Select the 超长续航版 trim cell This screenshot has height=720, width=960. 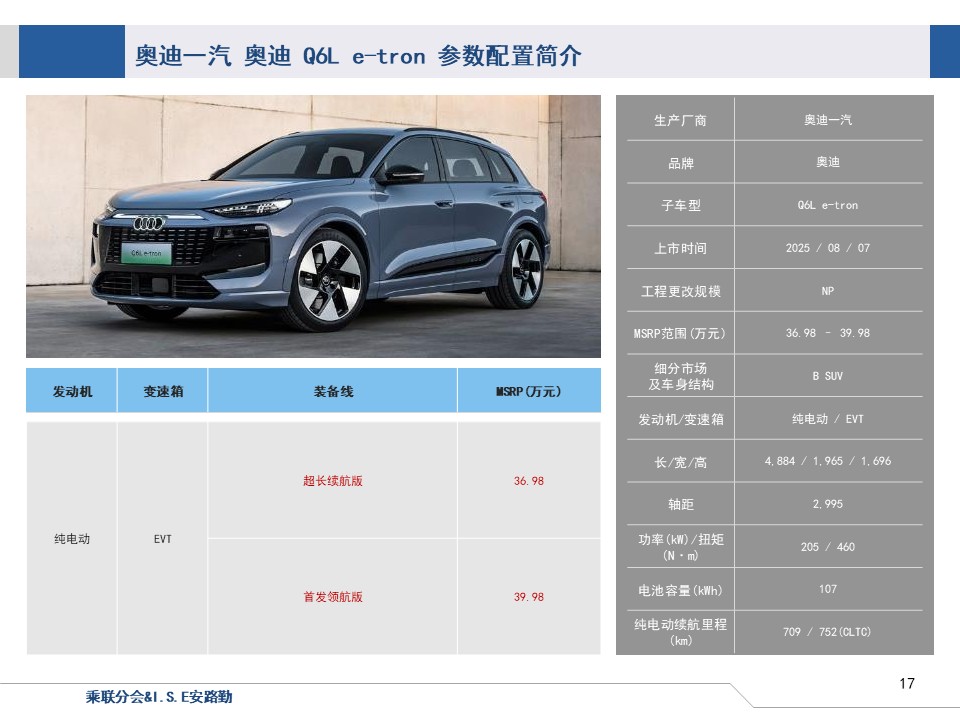point(332,481)
